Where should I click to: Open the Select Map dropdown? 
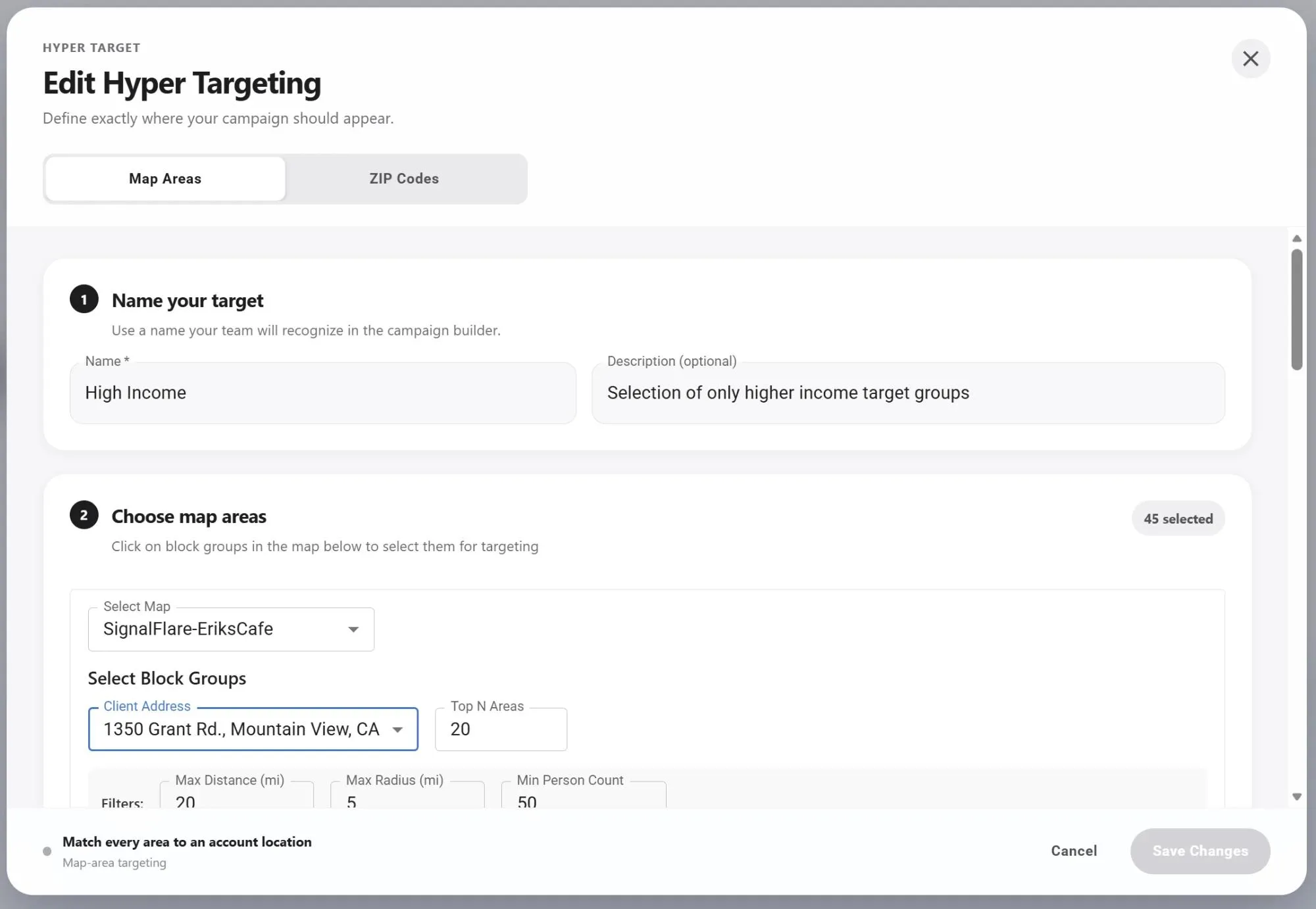(231, 629)
